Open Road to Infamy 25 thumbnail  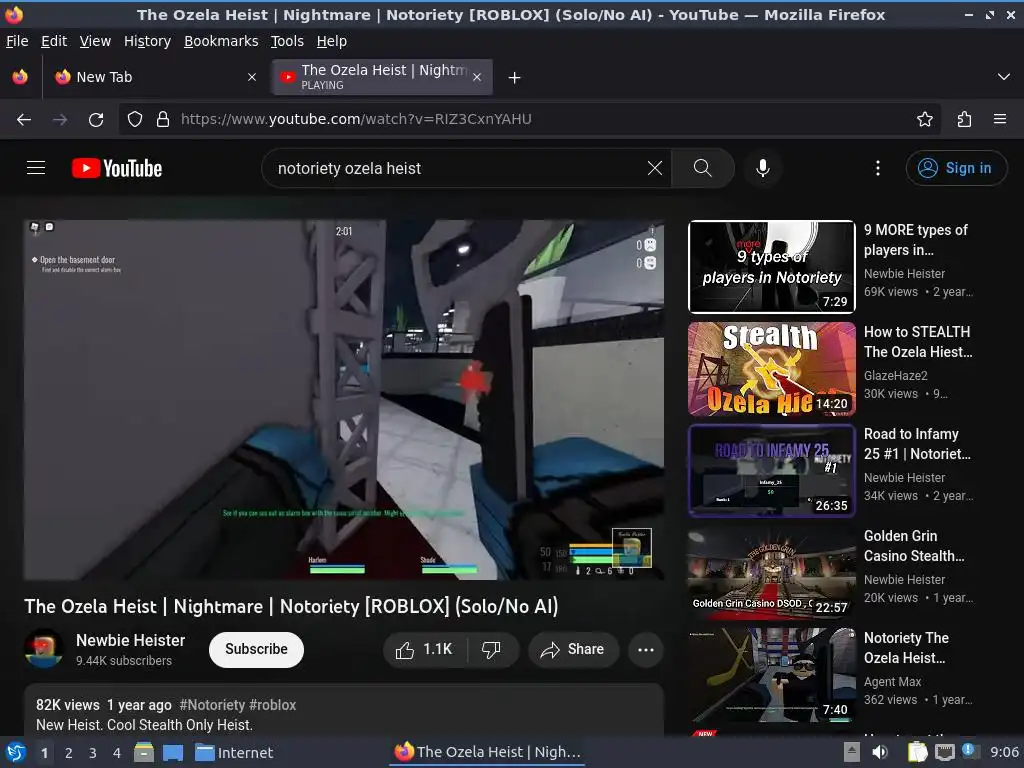[x=771, y=471]
